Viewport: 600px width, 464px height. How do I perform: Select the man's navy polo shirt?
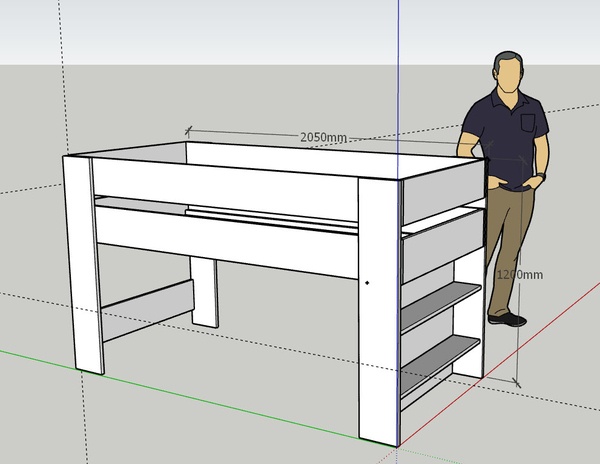point(510,135)
